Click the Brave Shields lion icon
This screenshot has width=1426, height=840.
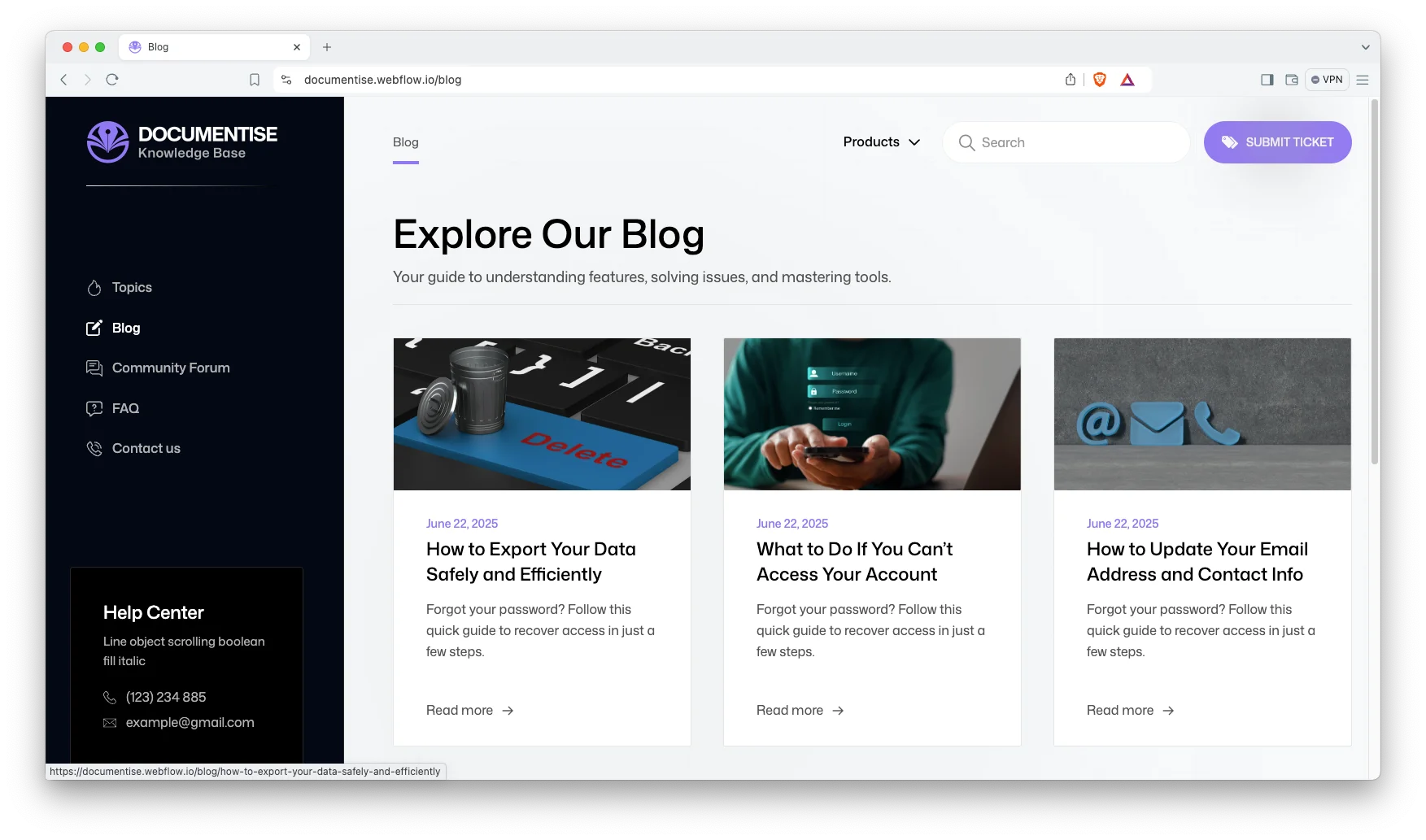1099,80
